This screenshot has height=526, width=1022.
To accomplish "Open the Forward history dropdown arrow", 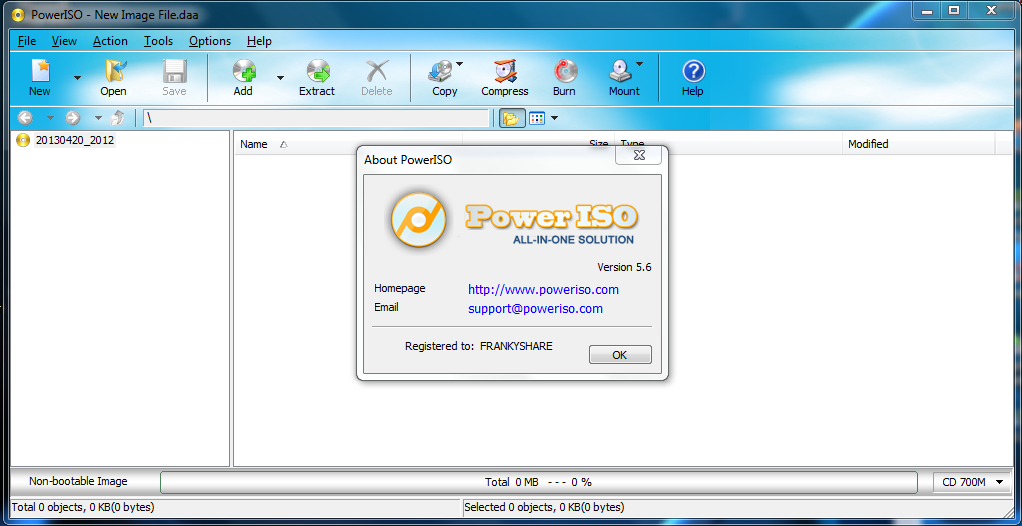I will point(98,119).
